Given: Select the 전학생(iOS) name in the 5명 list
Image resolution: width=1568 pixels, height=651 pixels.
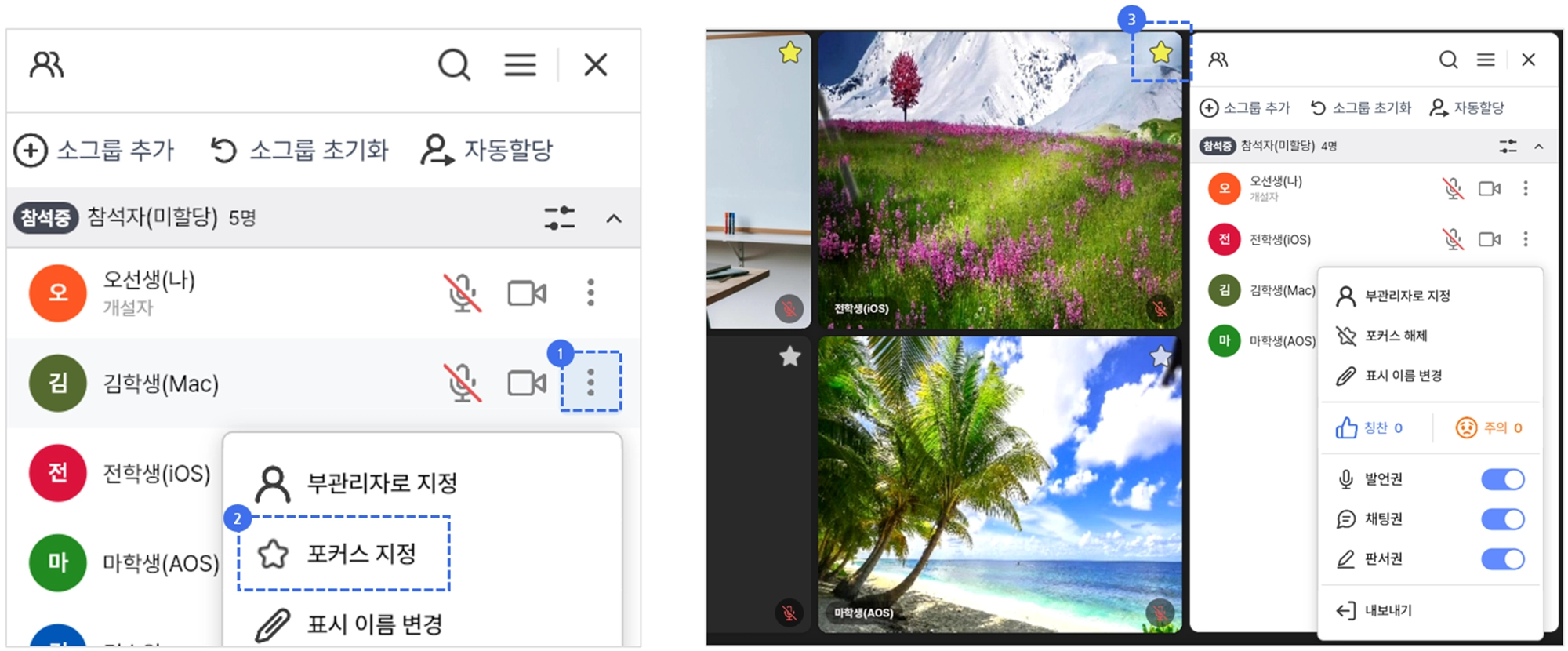Looking at the screenshot, I should click(157, 473).
